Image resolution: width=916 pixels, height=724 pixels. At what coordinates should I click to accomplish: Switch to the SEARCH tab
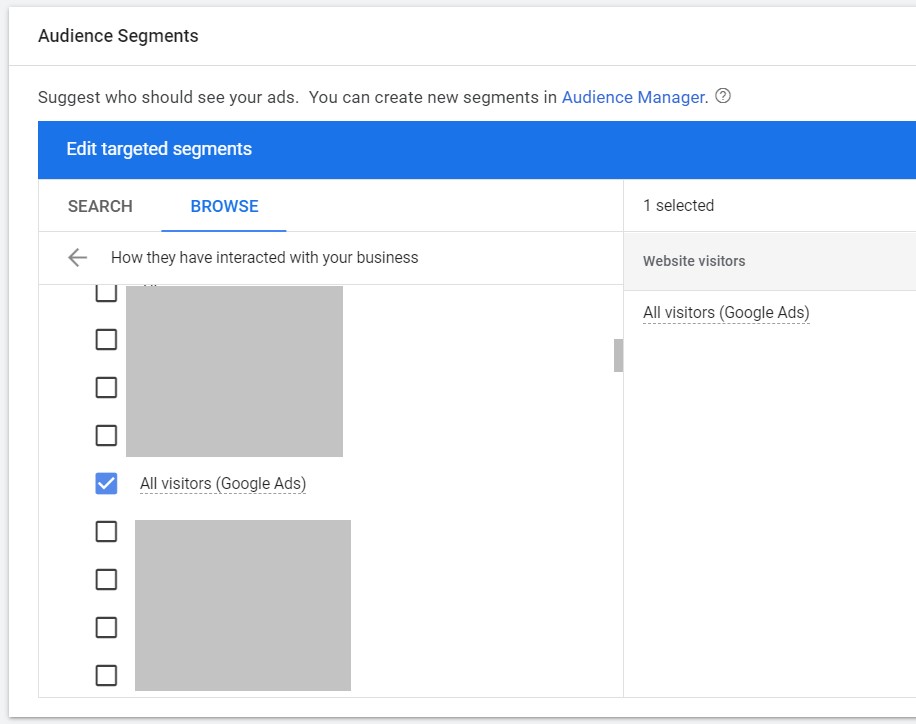point(99,206)
